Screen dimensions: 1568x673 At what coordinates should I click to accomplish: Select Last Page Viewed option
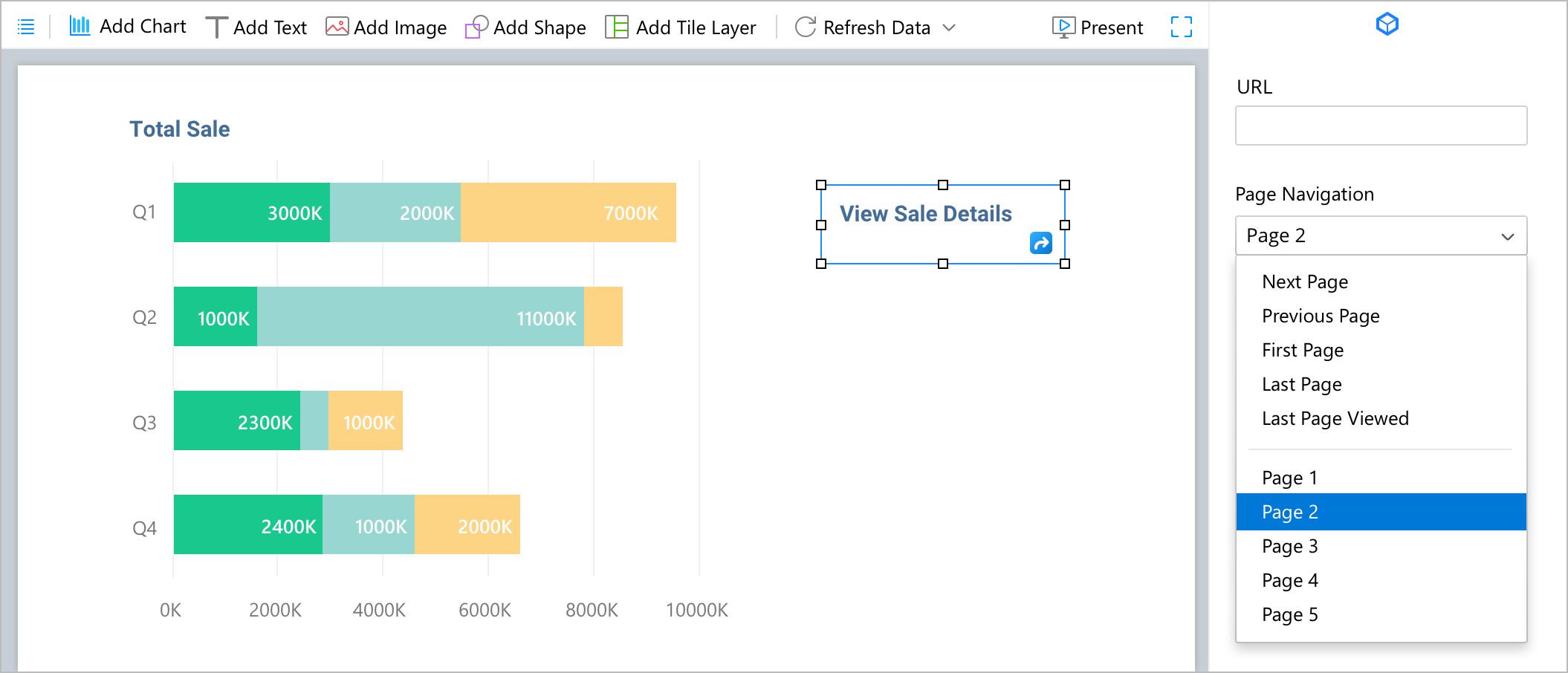tap(1381, 418)
